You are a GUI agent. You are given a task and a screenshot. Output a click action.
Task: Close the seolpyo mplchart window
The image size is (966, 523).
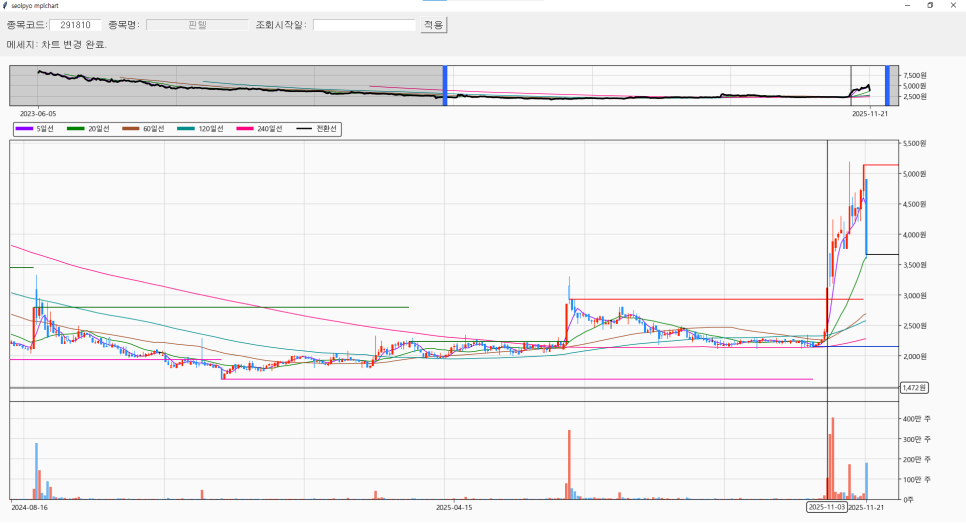[x=954, y=6]
